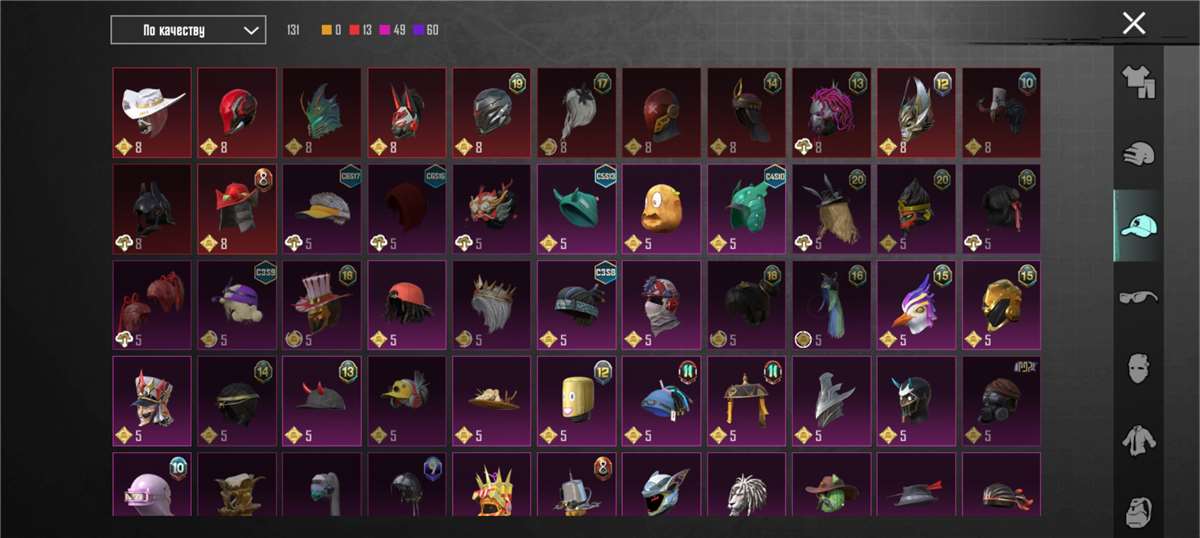Image resolution: width=1200 pixels, height=538 pixels.
Task: Close the inventory with the X icon
Action: pyautogui.click(x=1134, y=24)
